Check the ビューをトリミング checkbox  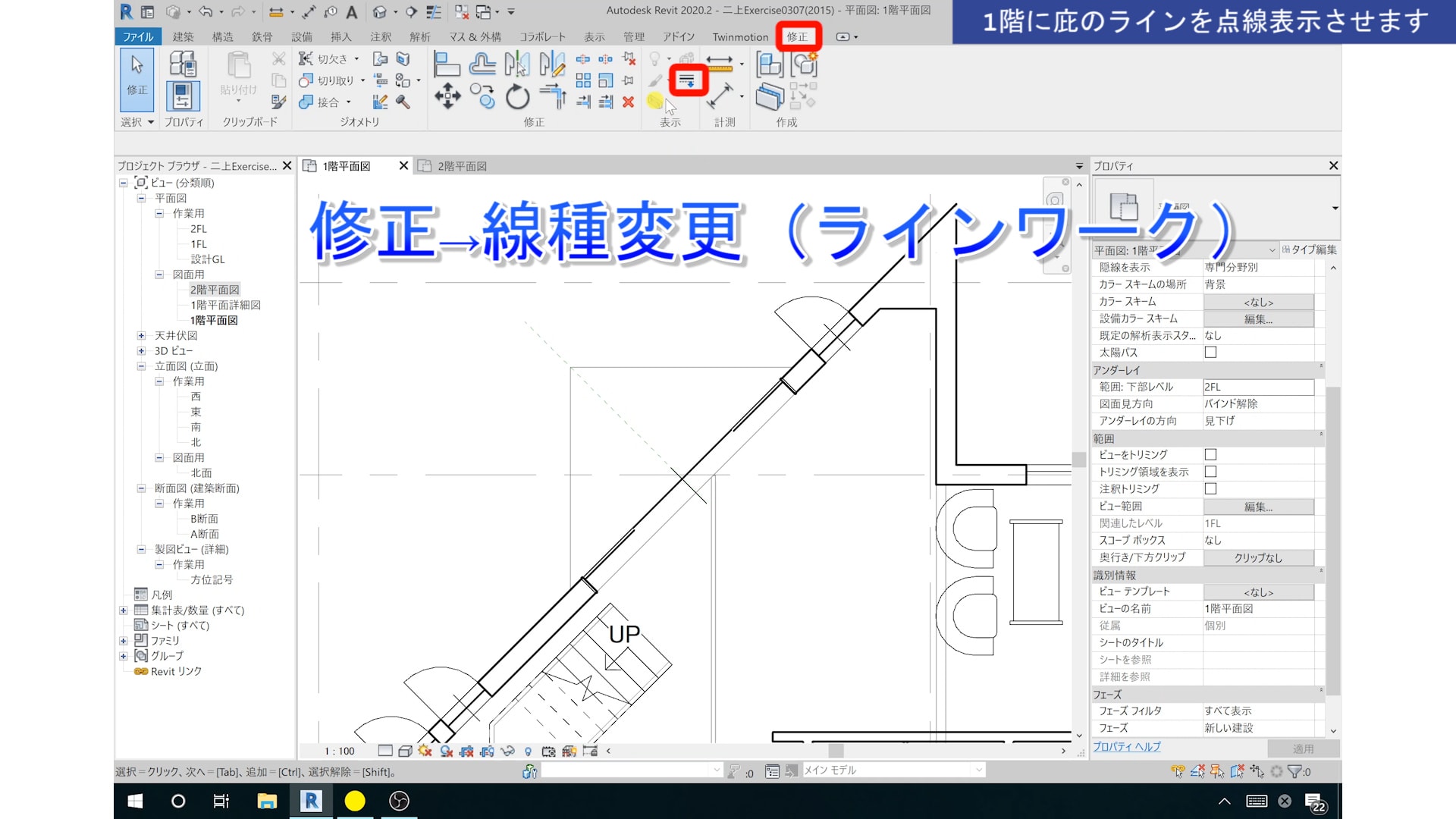pyautogui.click(x=1210, y=455)
